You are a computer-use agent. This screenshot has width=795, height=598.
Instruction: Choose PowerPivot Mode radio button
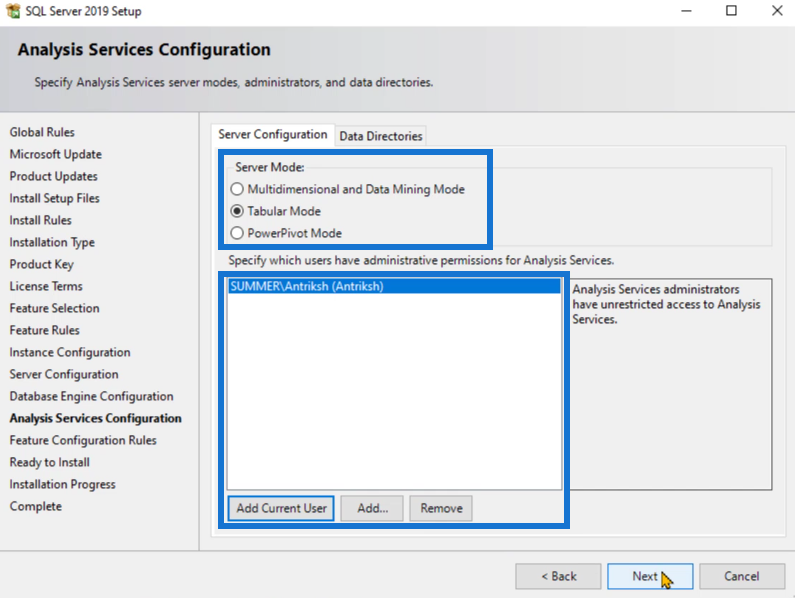coord(237,233)
